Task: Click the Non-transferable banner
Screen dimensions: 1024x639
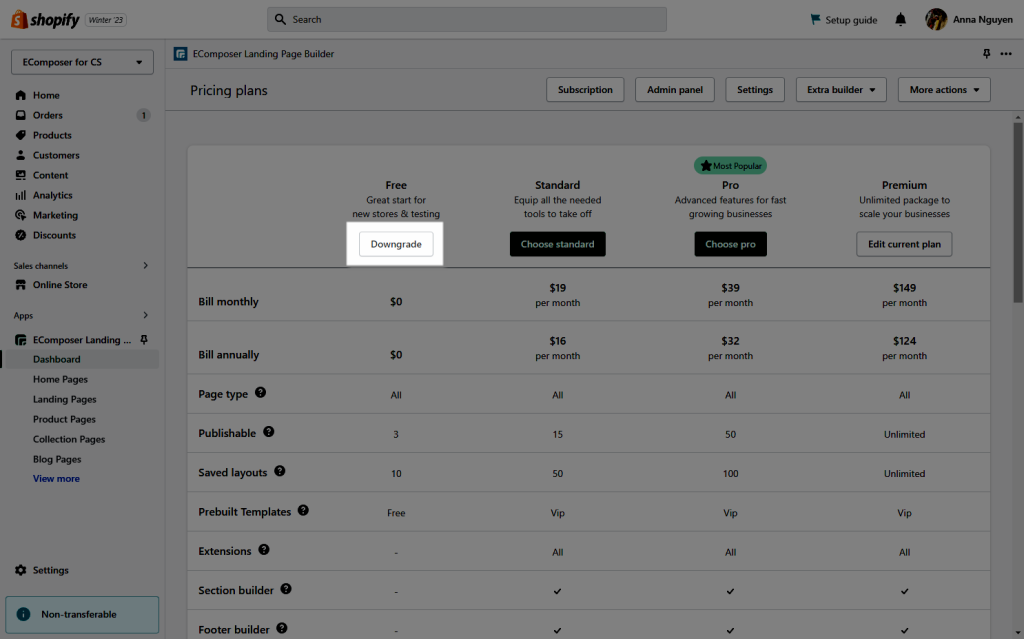Action: pos(82,614)
